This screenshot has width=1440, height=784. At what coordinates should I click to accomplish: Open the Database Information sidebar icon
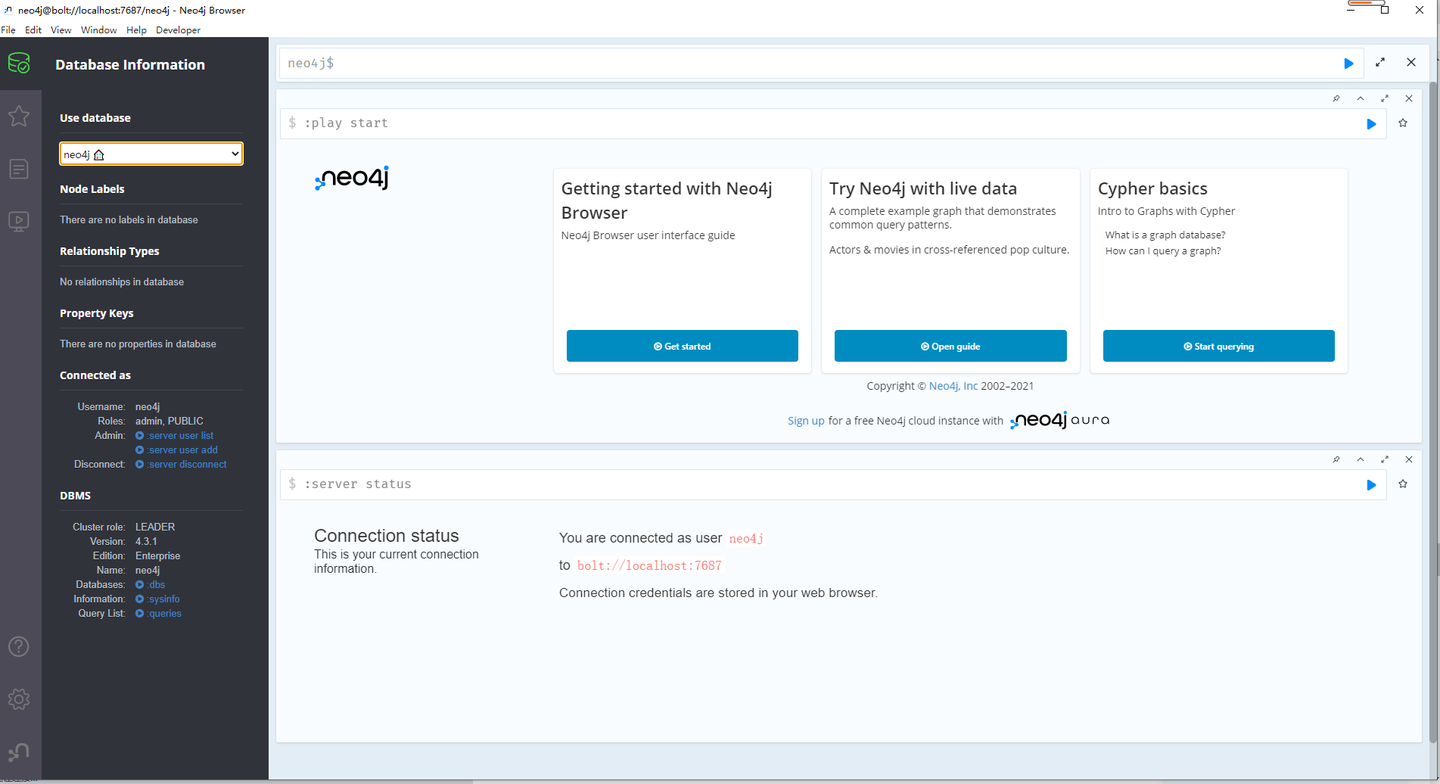coord(19,63)
